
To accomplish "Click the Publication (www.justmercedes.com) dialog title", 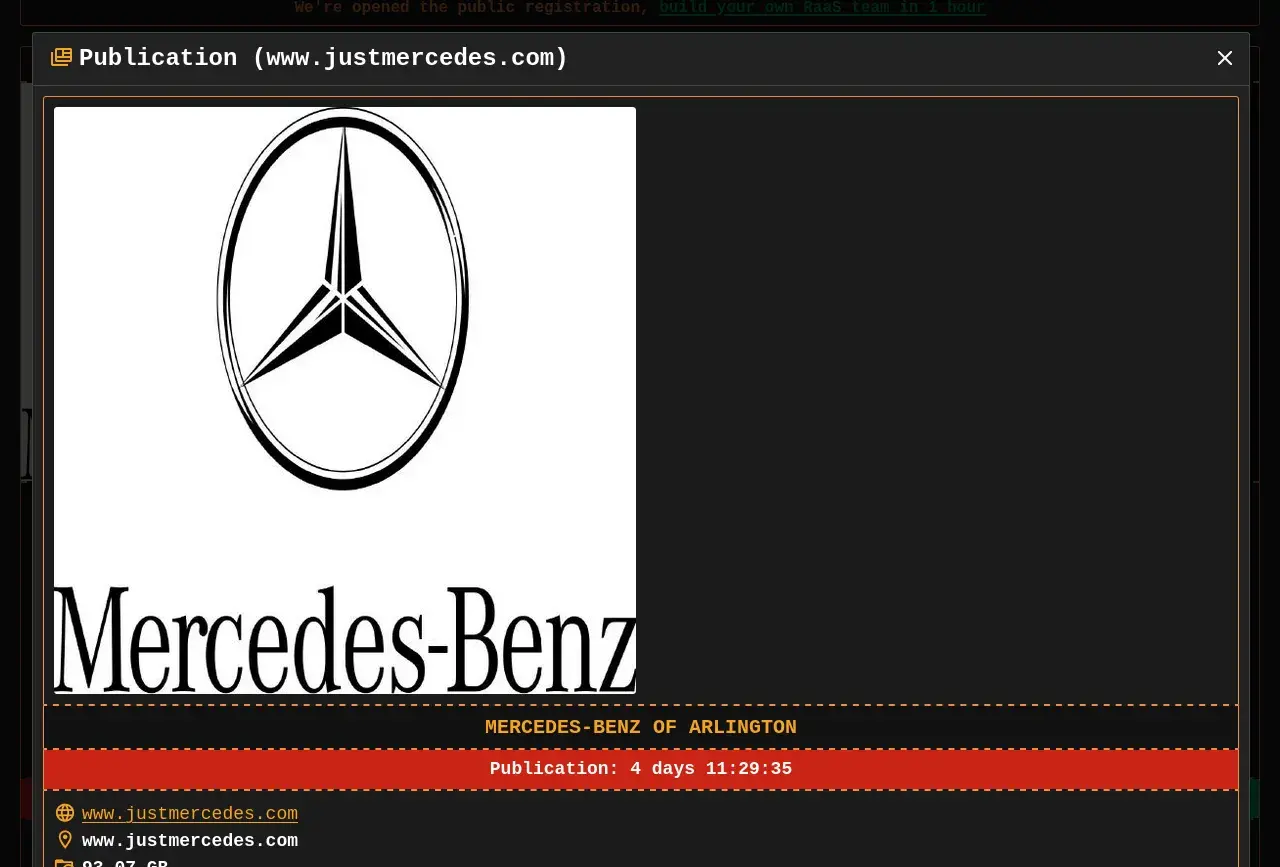I will 323,58.
